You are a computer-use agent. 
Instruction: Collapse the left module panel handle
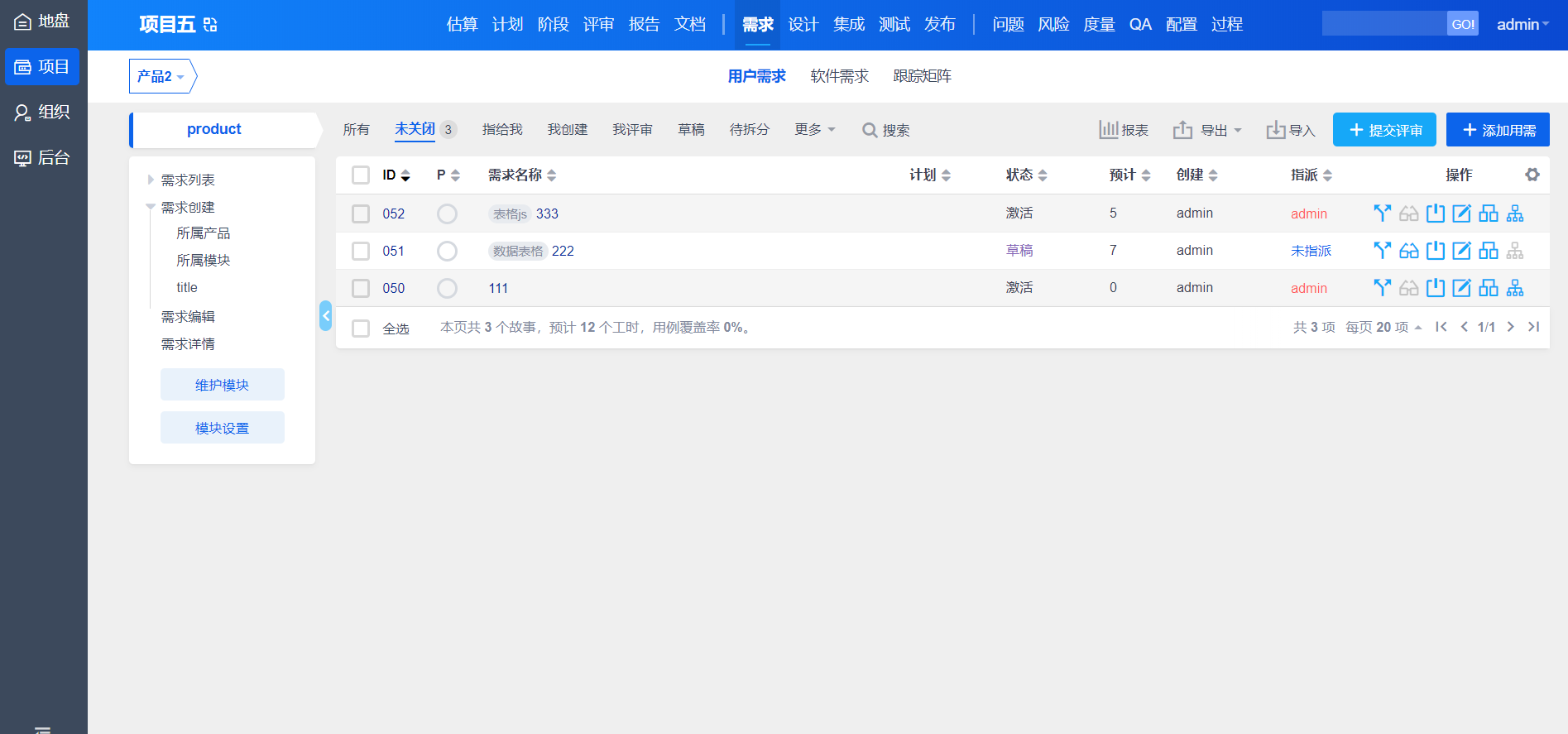point(325,315)
